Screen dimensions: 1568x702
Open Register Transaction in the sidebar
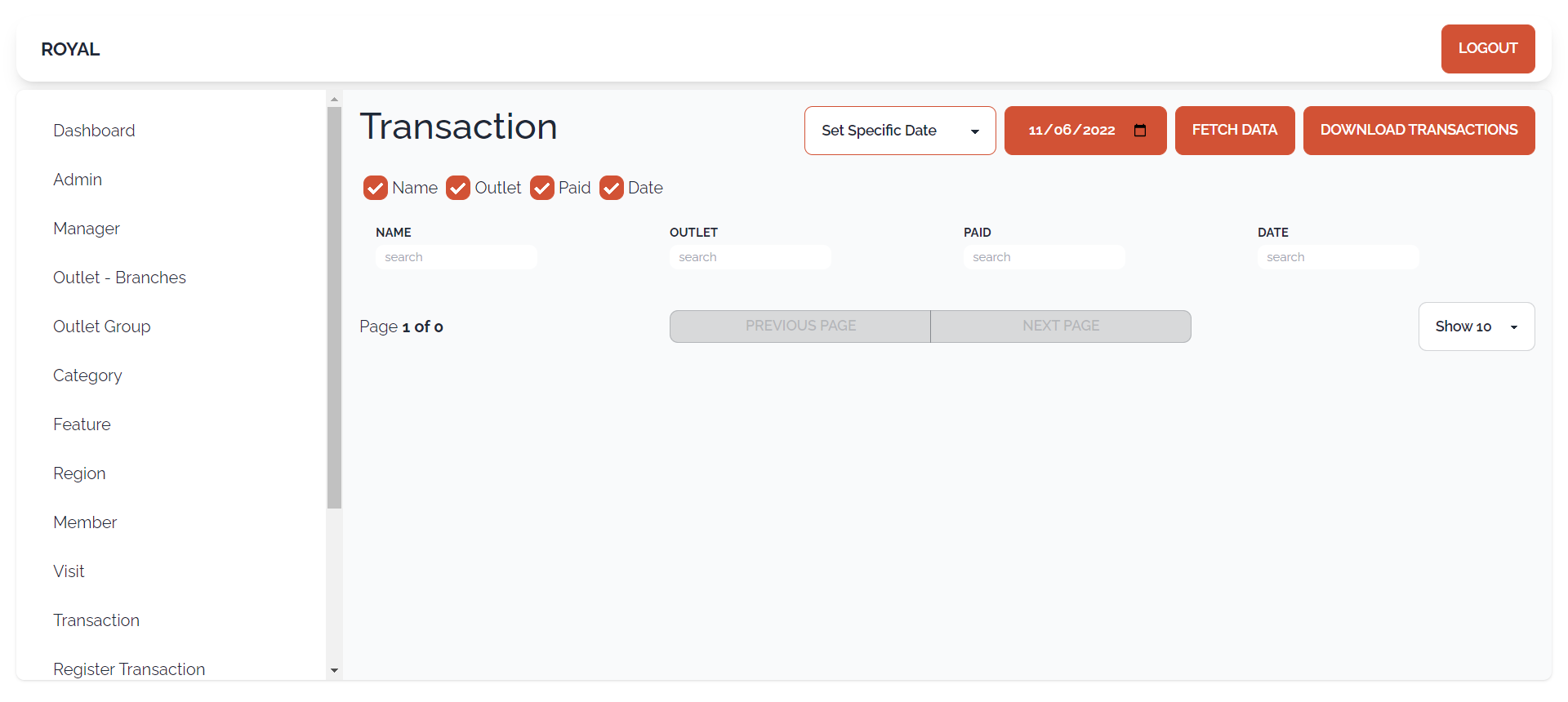(129, 669)
